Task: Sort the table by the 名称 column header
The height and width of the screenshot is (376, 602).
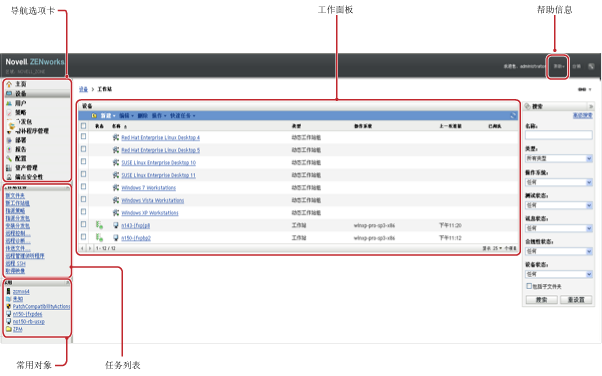Action: (116, 126)
